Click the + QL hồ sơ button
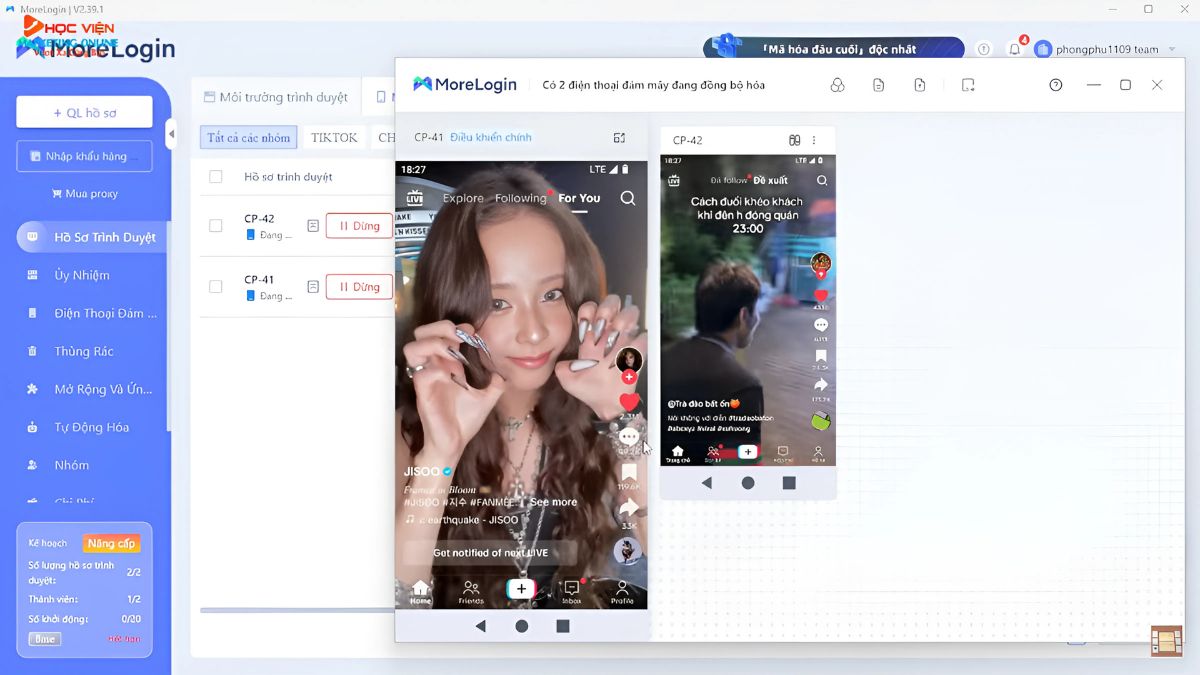 click(x=84, y=112)
